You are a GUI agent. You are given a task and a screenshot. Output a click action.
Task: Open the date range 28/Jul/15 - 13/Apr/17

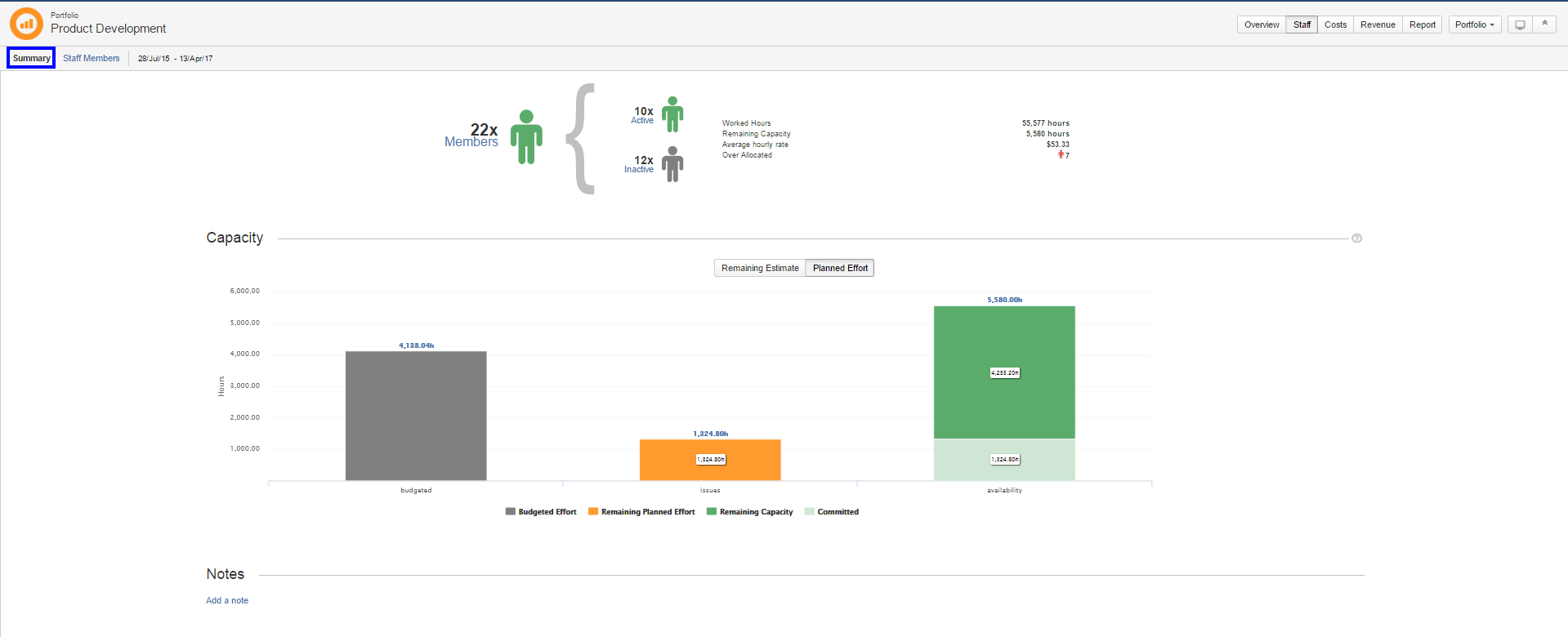(x=175, y=59)
